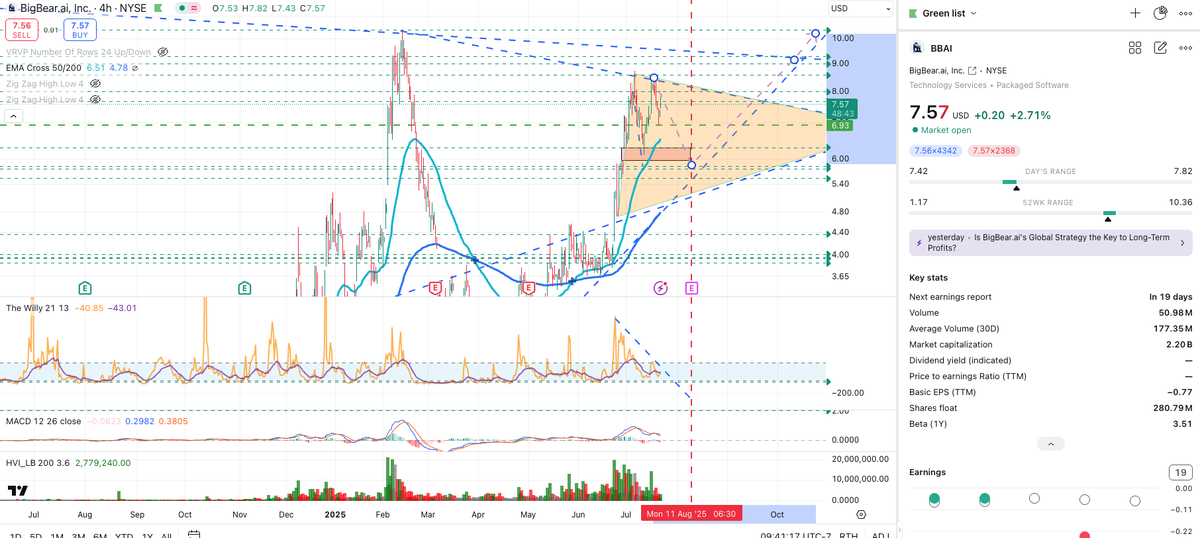Click the 10.00 price axis label
The image size is (1200, 538).
[x=842, y=38]
